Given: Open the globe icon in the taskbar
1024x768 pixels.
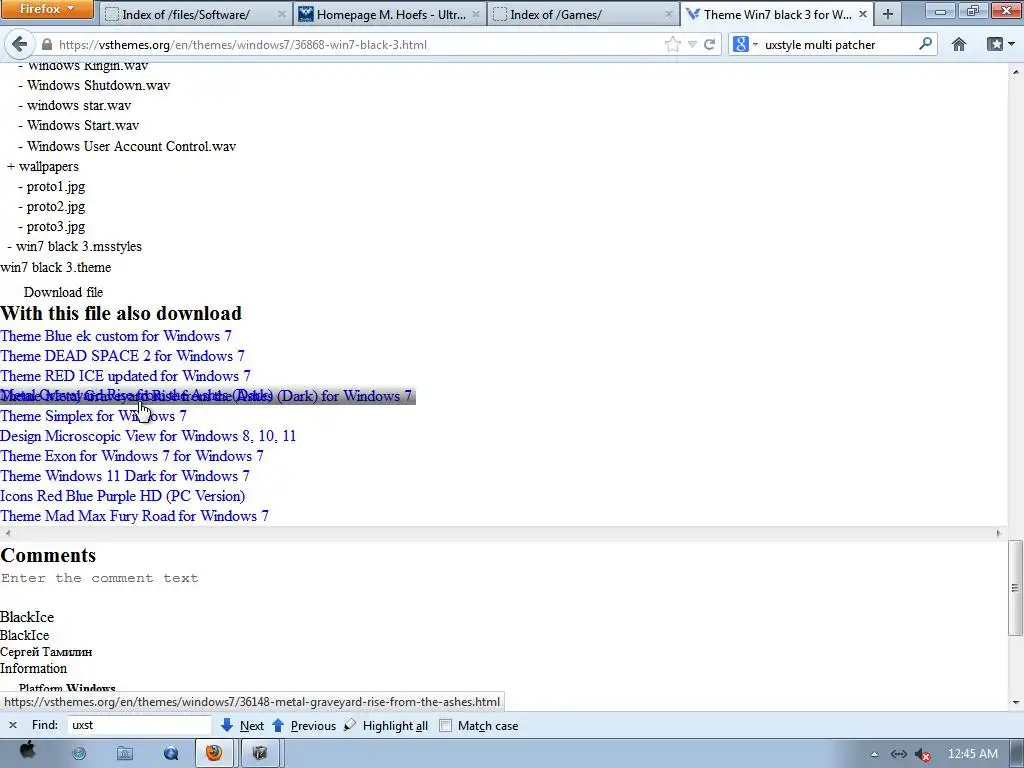Looking at the screenshot, I should (79, 753).
